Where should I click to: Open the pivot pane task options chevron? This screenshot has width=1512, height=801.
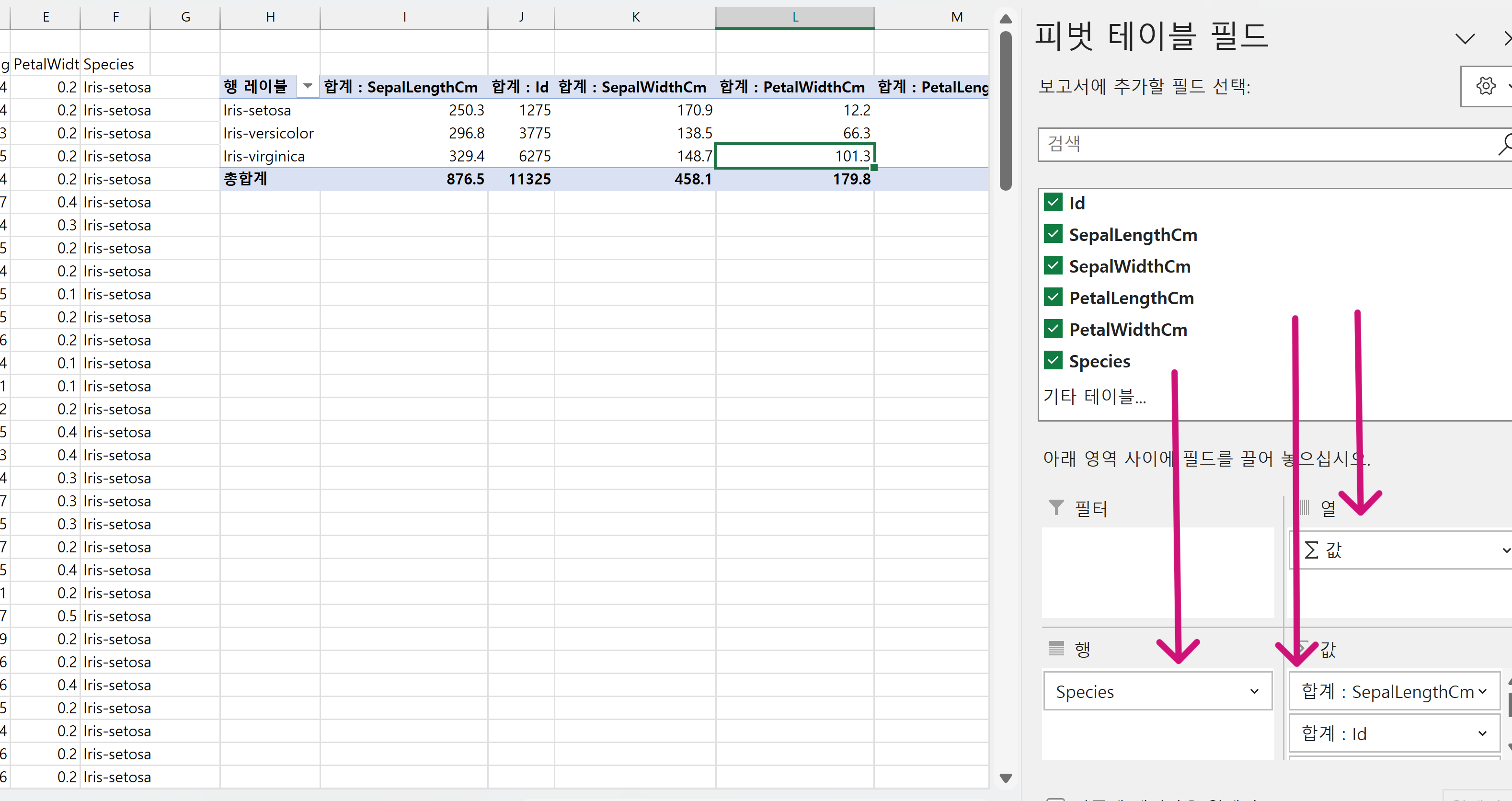1465,39
